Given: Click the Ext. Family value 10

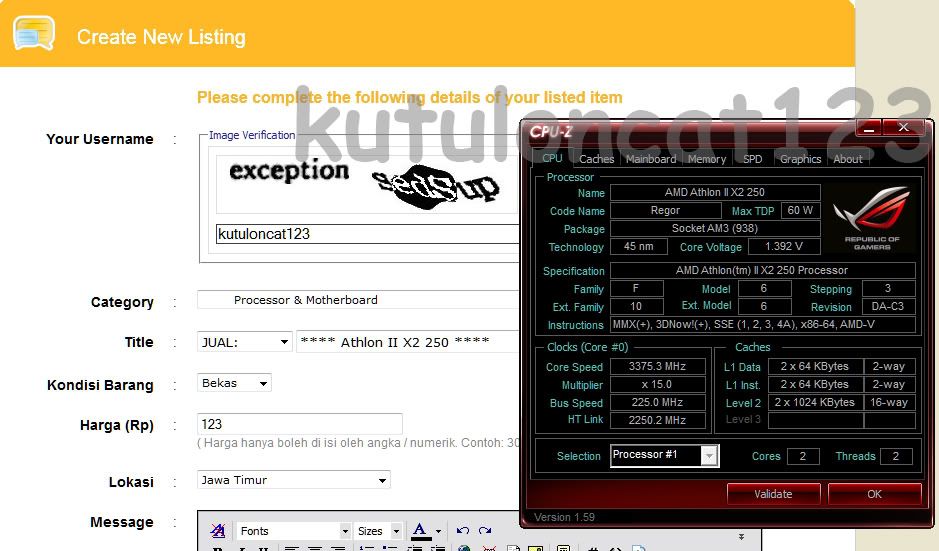Looking at the screenshot, I should pyautogui.click(x=636, y=306).
